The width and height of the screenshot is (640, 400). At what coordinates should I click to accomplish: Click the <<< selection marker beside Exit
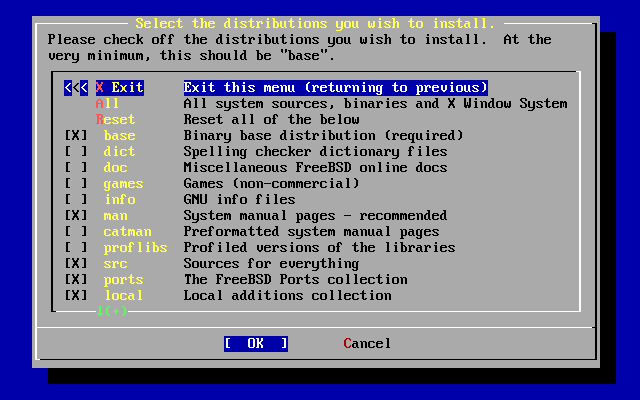pos(76,88)
